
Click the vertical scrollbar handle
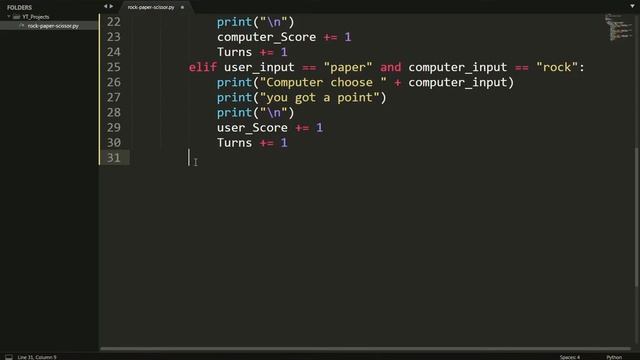[x=637, y=216]
